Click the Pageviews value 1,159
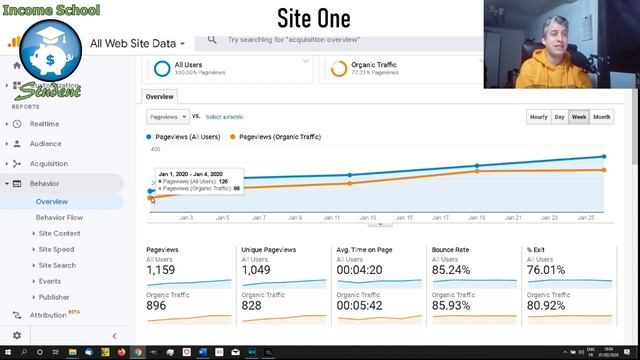This screenshot has width=640, height=360. click(x=161, y=270)
